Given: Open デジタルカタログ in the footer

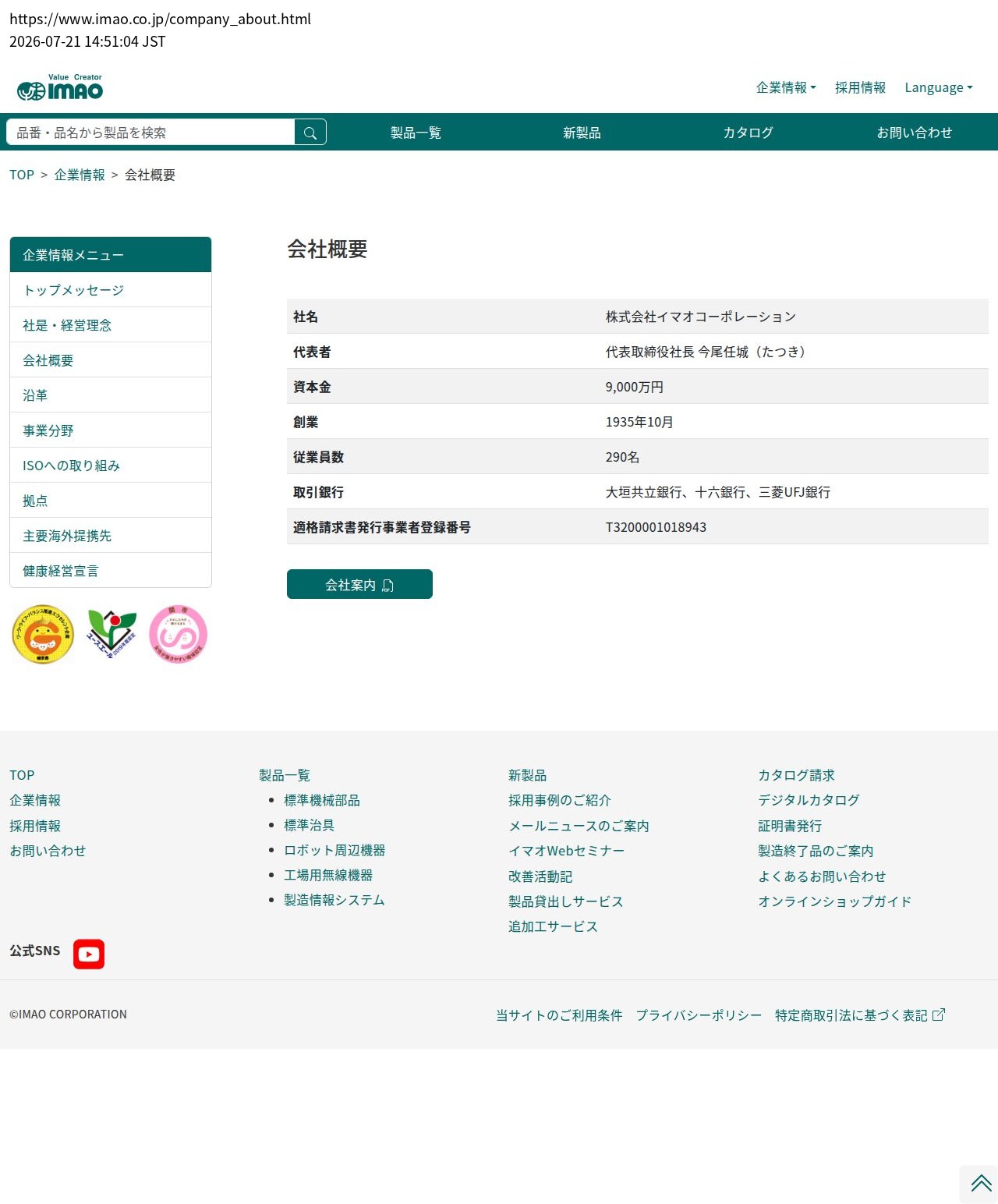Looking at the screenshot, I should coord(809,800).
